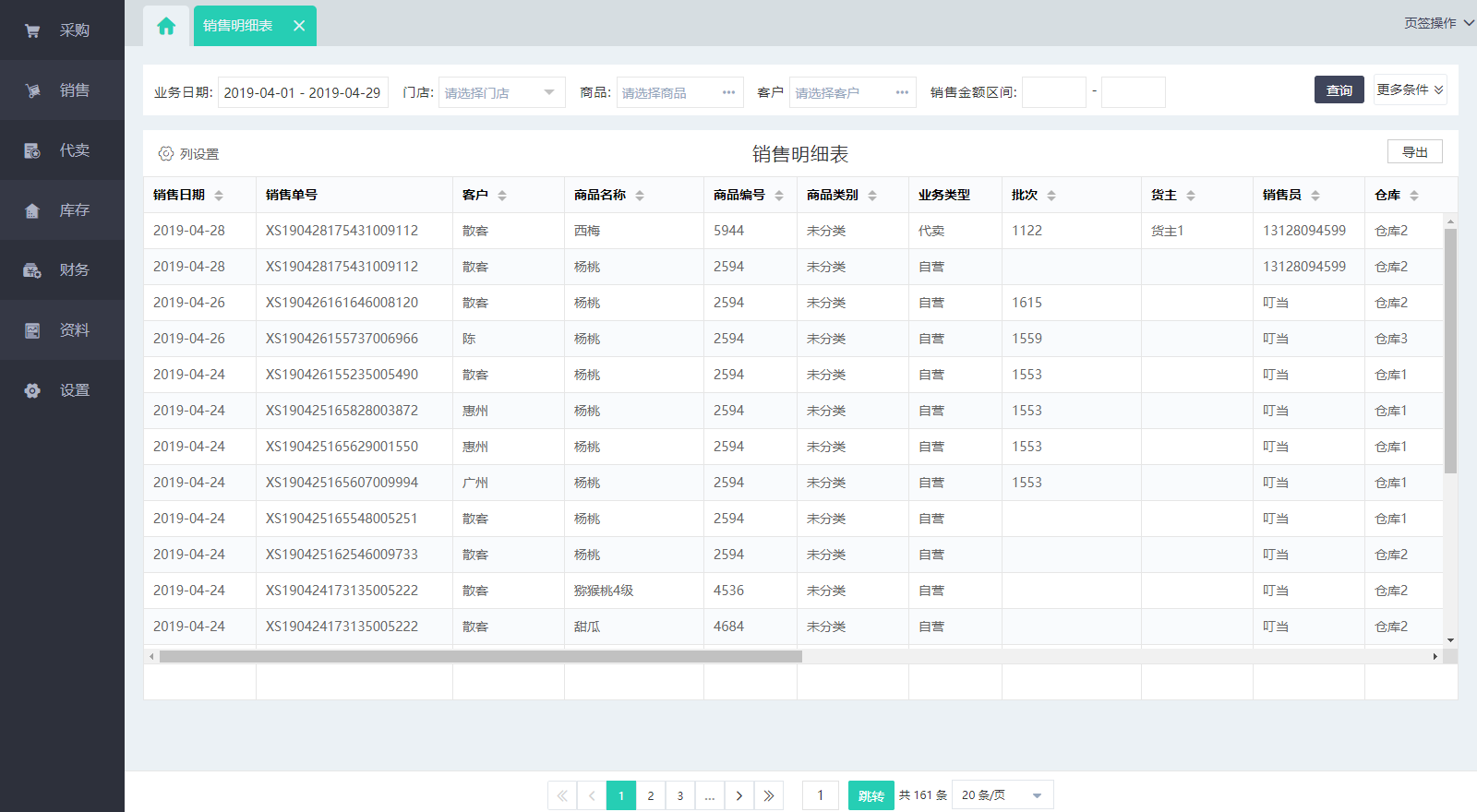Click product cell 西梅
Image resolution: width=1477 pixels, height=812 pixels.
[x=587, y=231]
